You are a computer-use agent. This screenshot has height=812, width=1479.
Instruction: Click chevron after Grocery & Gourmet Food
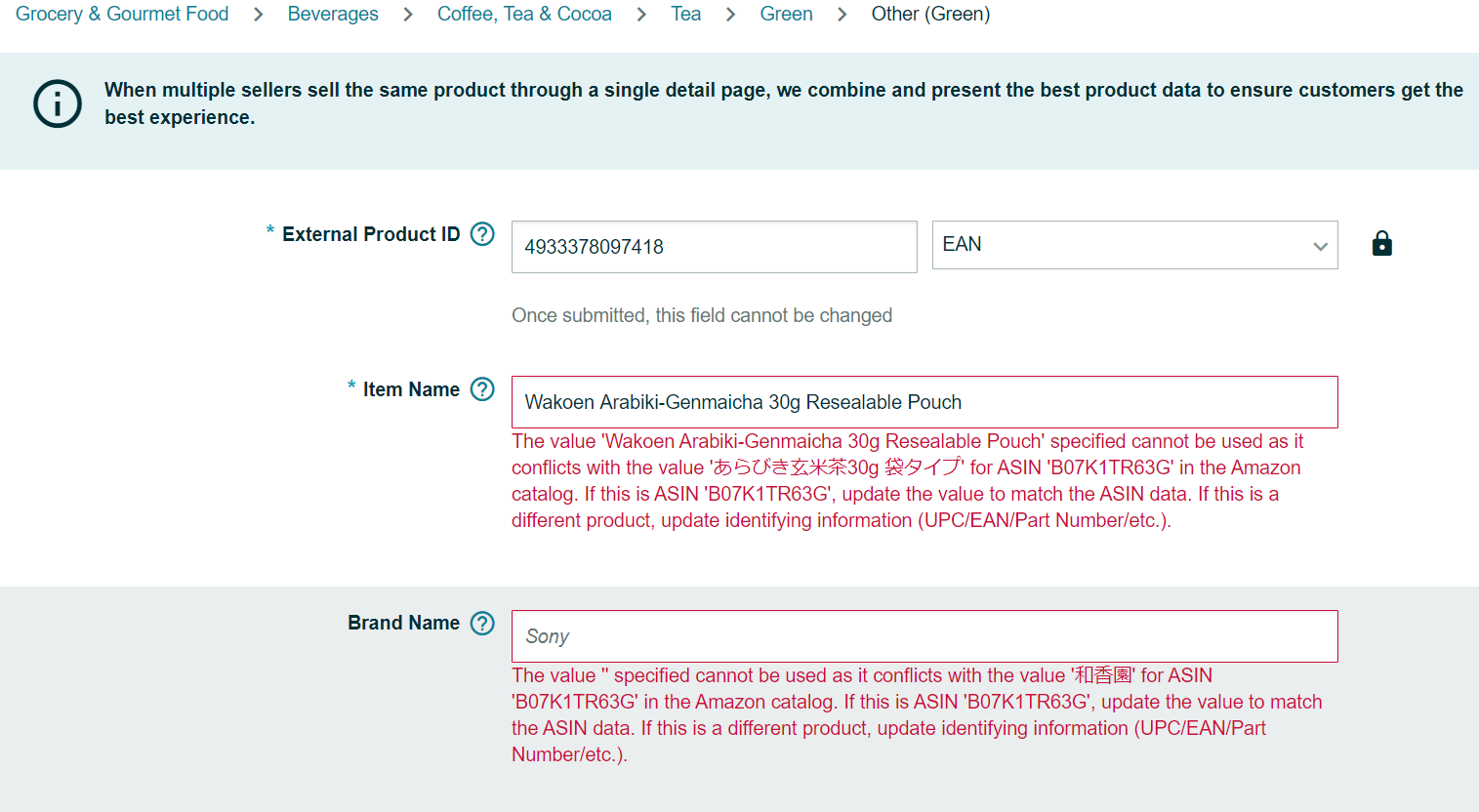(x=259, y=15)
